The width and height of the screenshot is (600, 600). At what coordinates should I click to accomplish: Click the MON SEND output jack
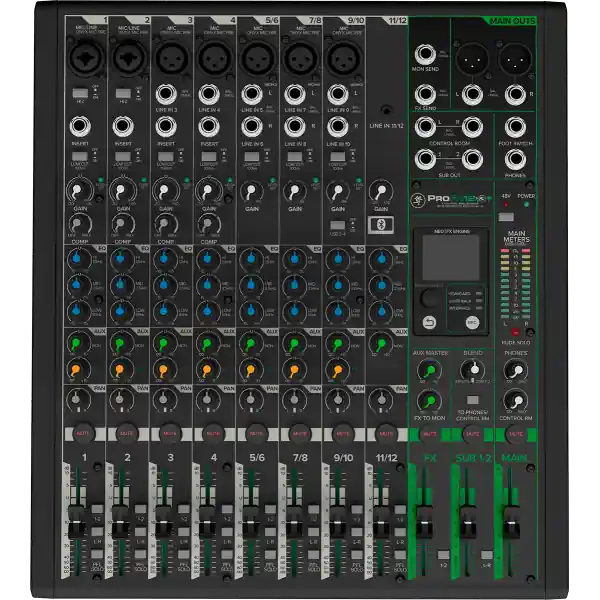[x=425, y=55]
